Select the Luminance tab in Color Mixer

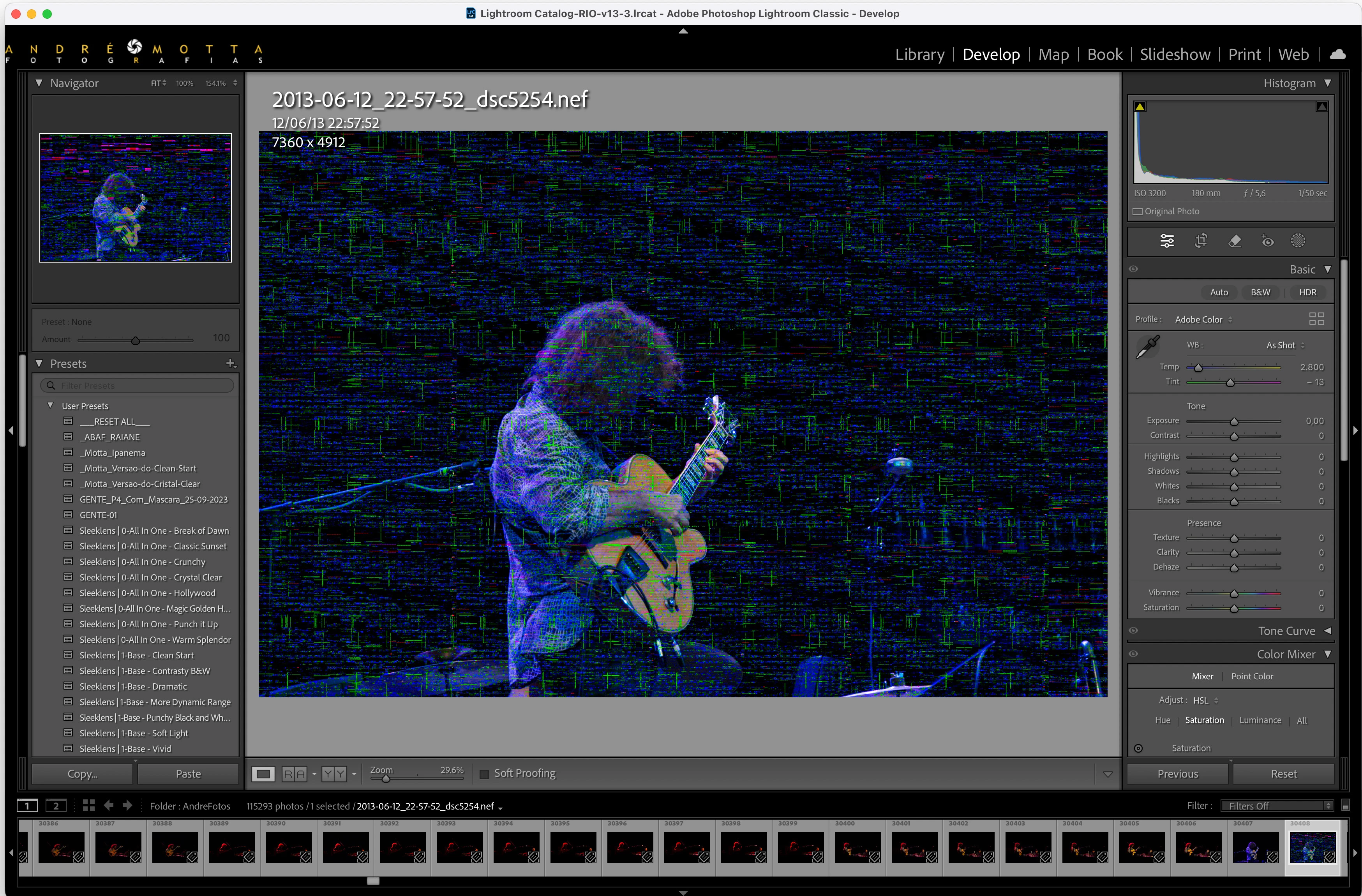[x=1260, y=720]
